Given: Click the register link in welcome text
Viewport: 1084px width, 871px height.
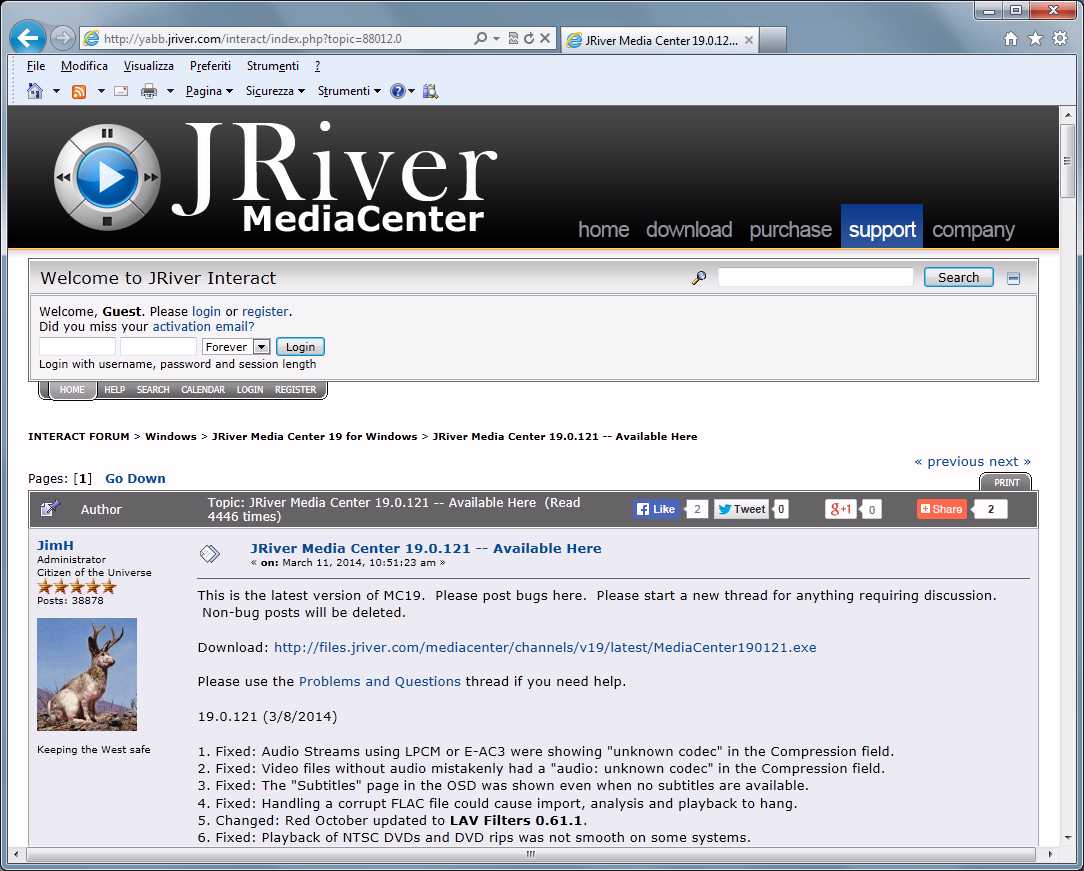Looking at the screenshot, I should click(x=265, y=312).
